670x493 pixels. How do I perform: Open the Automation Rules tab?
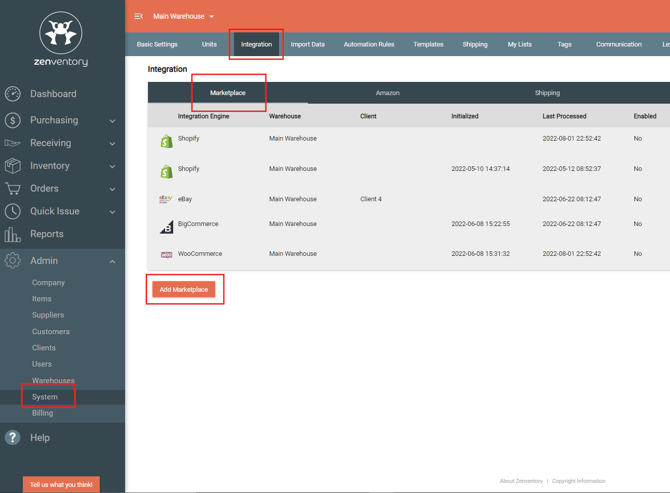coord(369,44)
